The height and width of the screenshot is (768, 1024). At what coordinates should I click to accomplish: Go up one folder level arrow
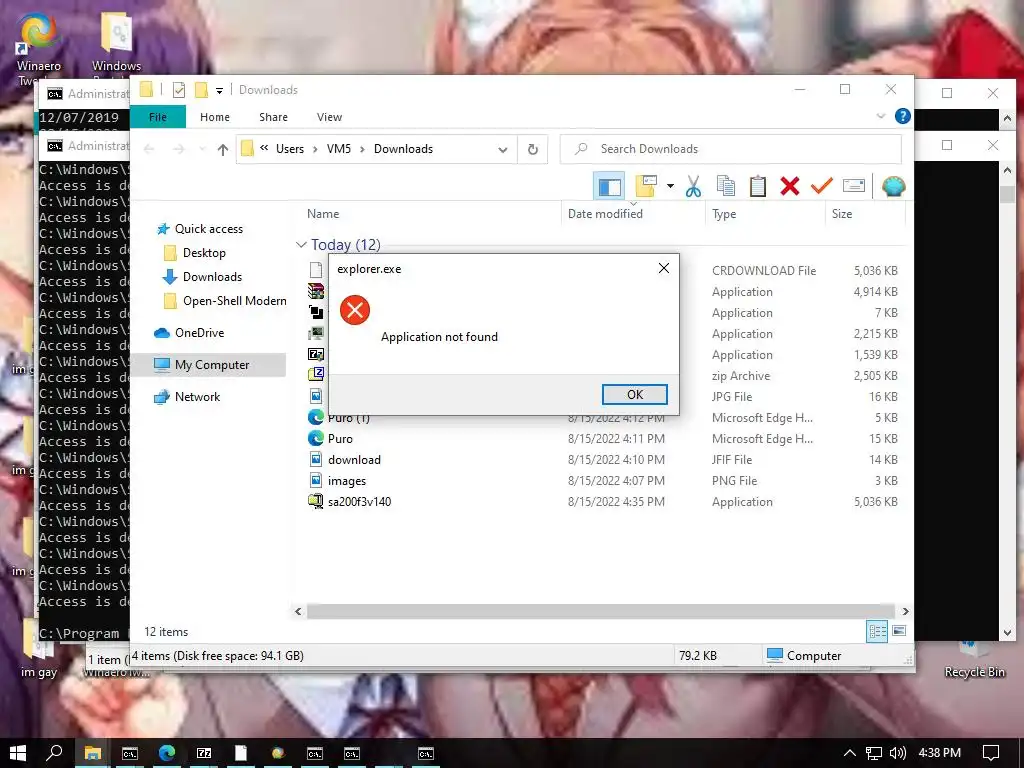[x=223, y=150]
